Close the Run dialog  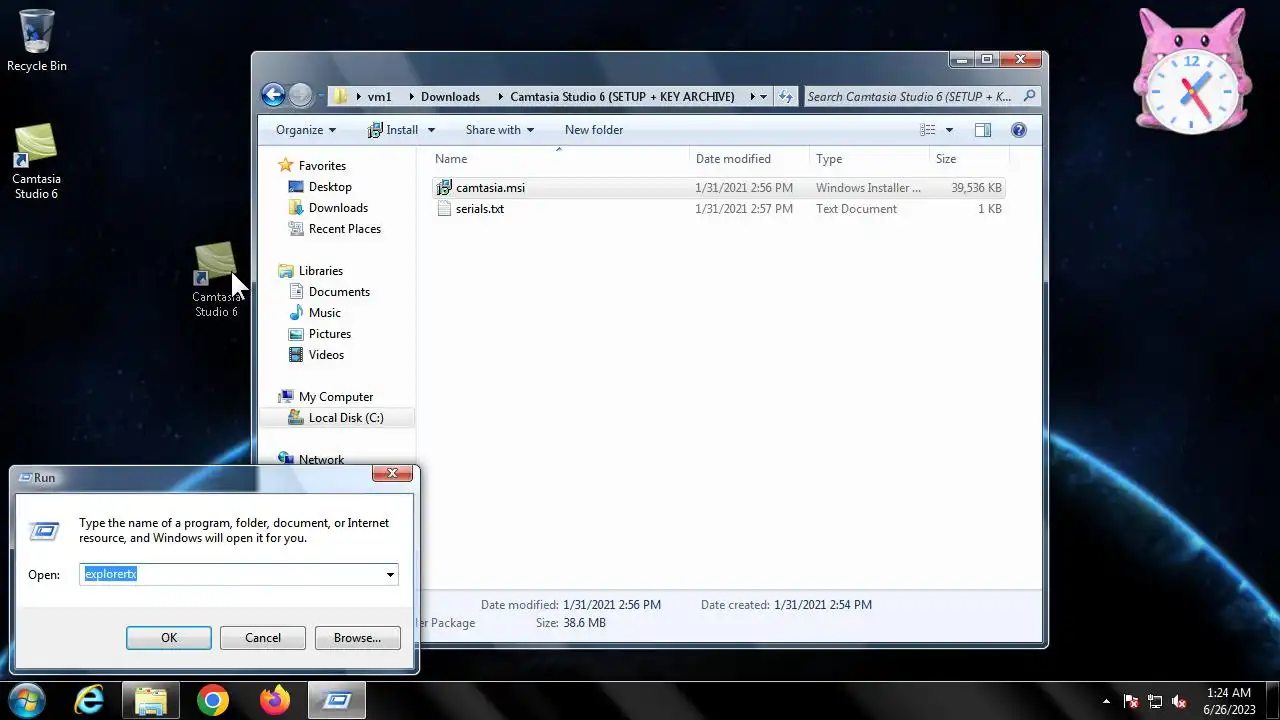(x=392, y=474)
